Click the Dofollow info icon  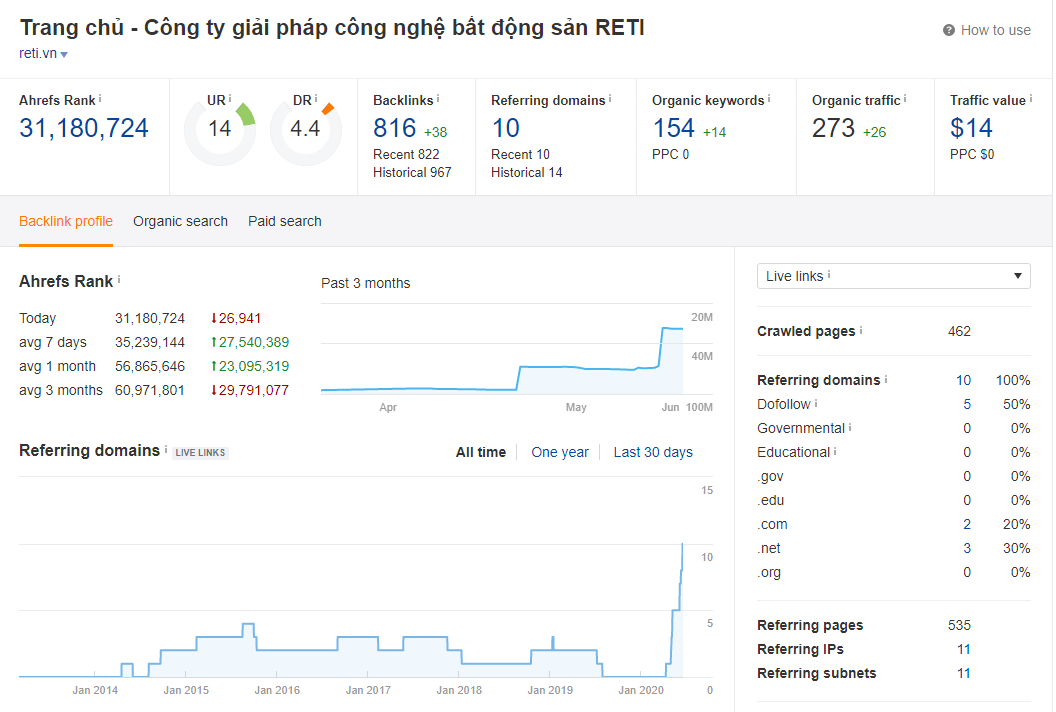[816, 403]
